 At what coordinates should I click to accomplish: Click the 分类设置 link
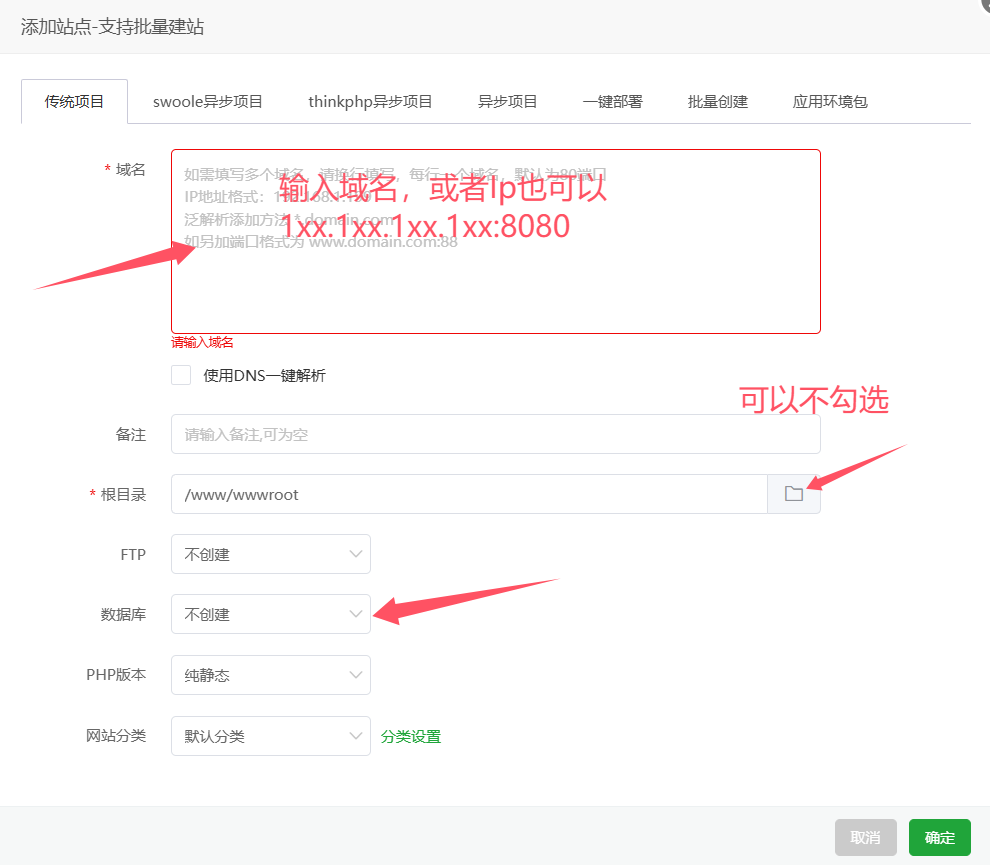(x=411, y=737)
